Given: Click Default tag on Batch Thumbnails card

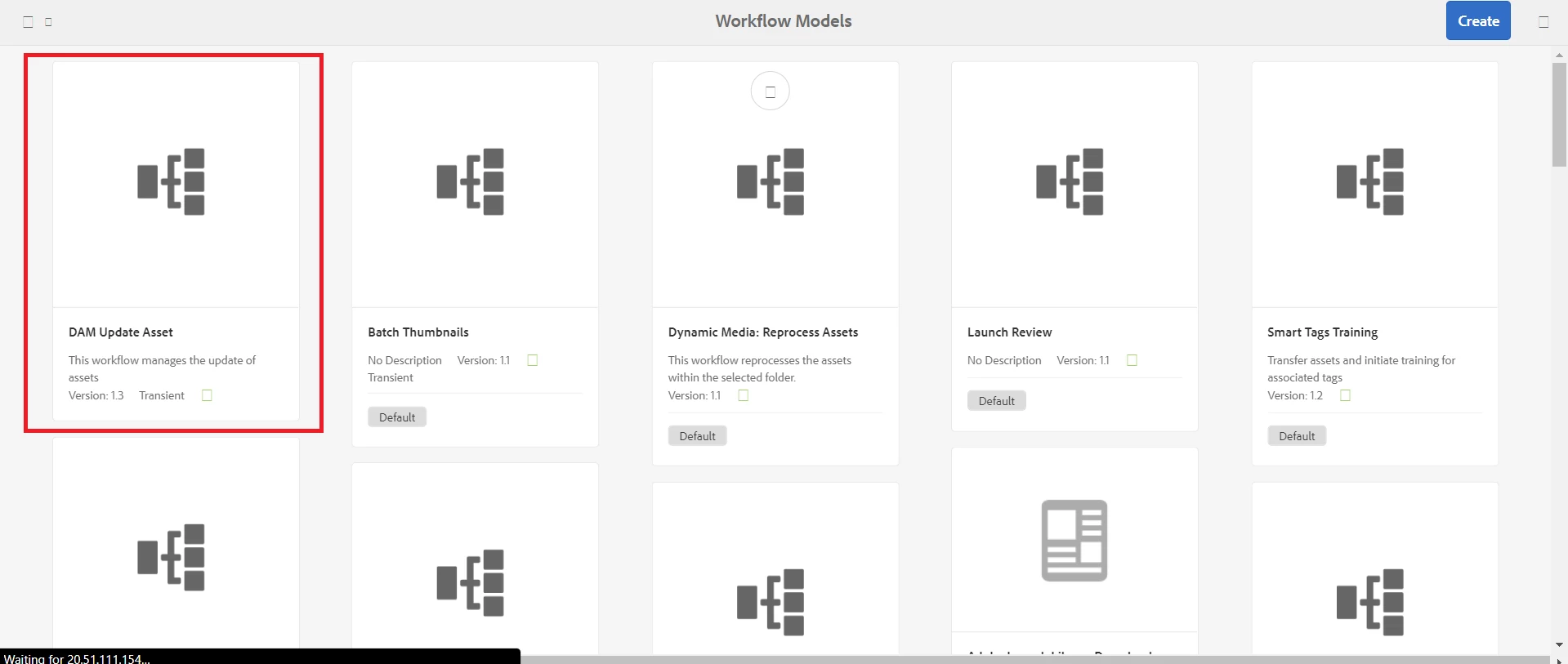Looking at the screenshot, I should [x=397, y=417].
